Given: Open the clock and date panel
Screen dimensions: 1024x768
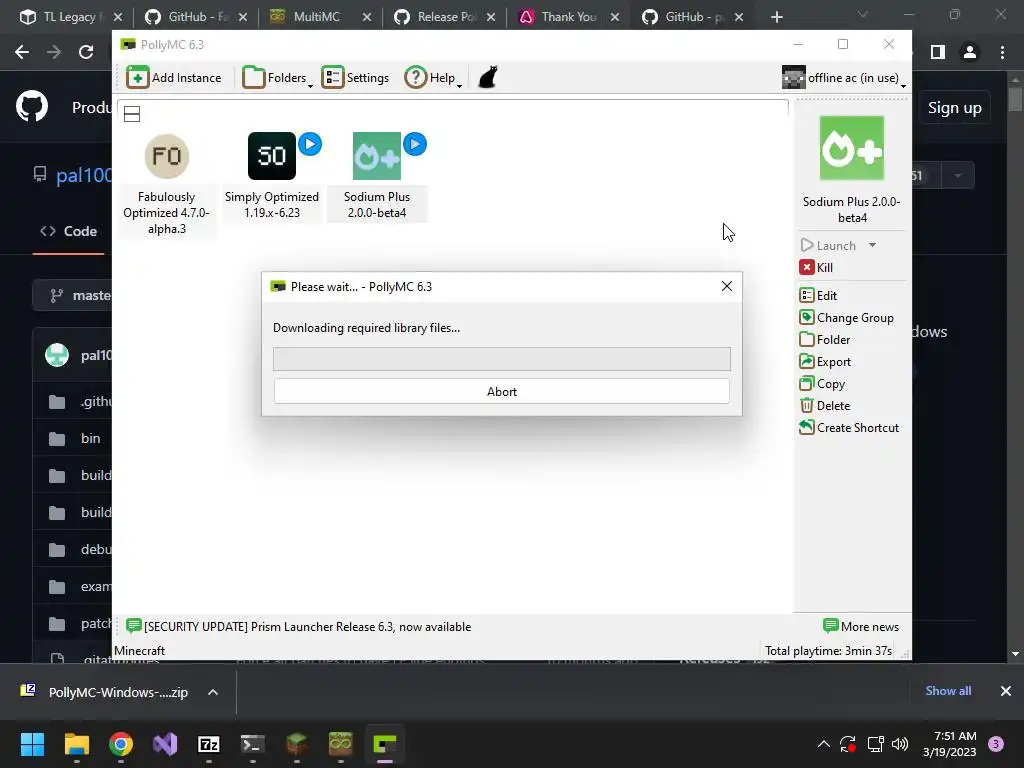Looking at the screenshot, I should (x=950, y=744).
